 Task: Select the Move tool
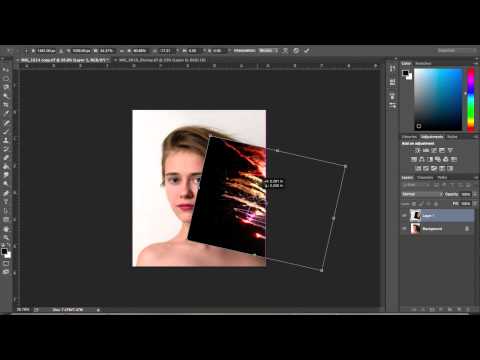click(x=6, y=70)
